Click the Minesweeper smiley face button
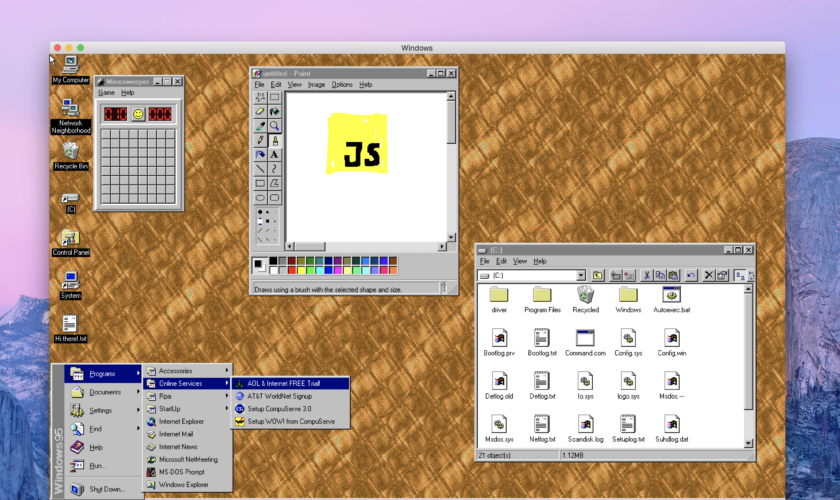Image resolution: width=840 pixels, height=500 pixels. point(137,114)
